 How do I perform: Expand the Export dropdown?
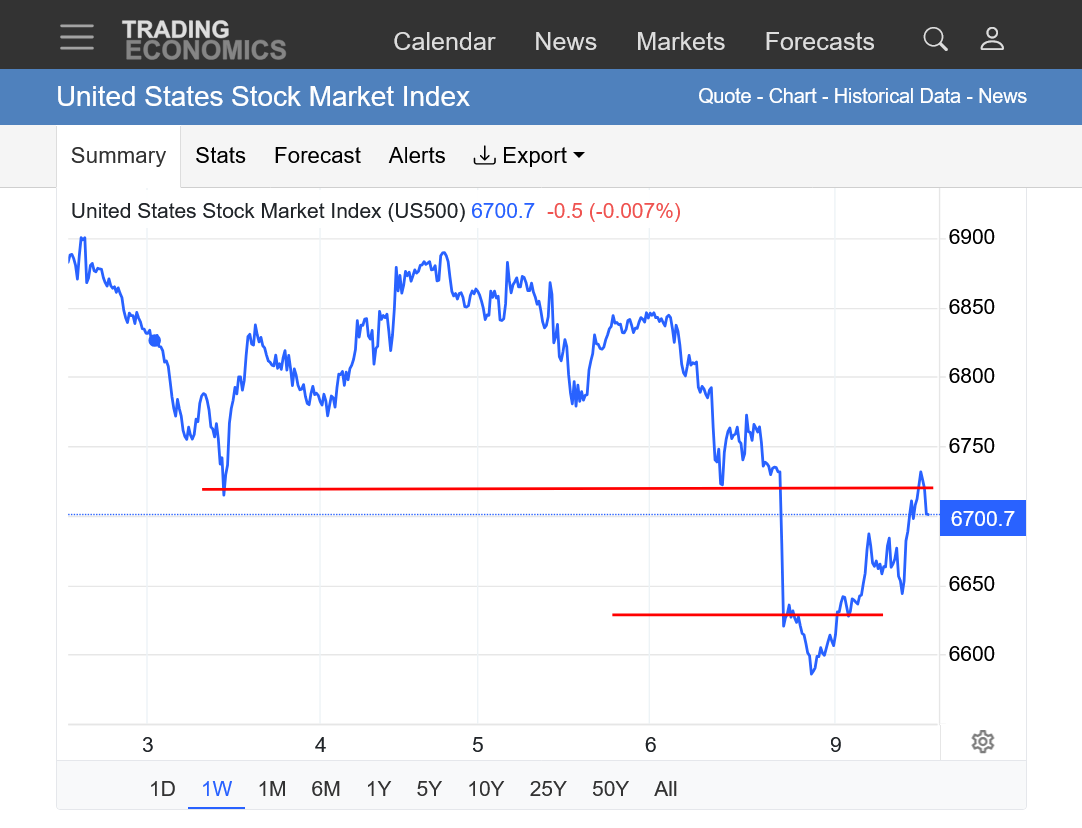(529, 156)
